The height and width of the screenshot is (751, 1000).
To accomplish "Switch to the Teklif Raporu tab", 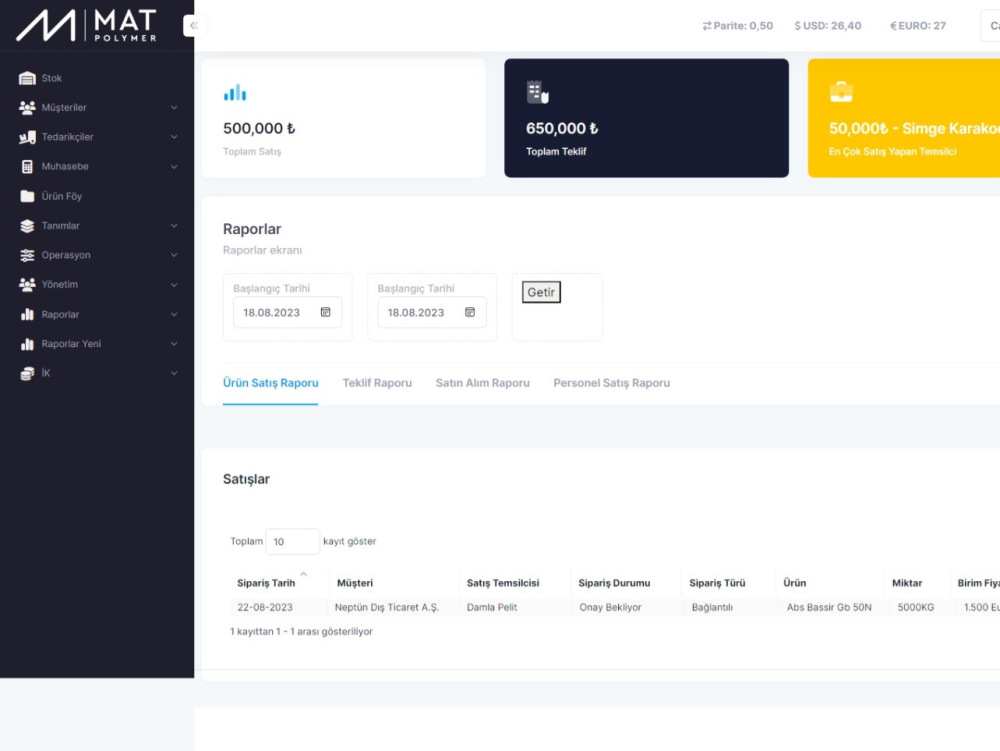I will tap(377, 383).
